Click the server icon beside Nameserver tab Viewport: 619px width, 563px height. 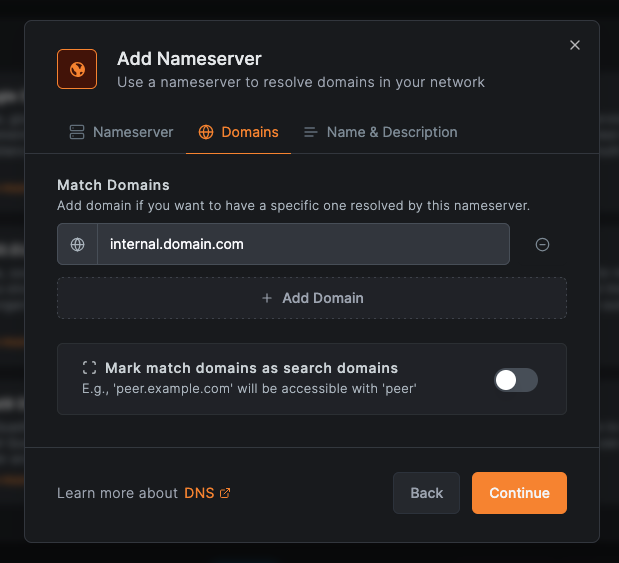pos(76,132)
